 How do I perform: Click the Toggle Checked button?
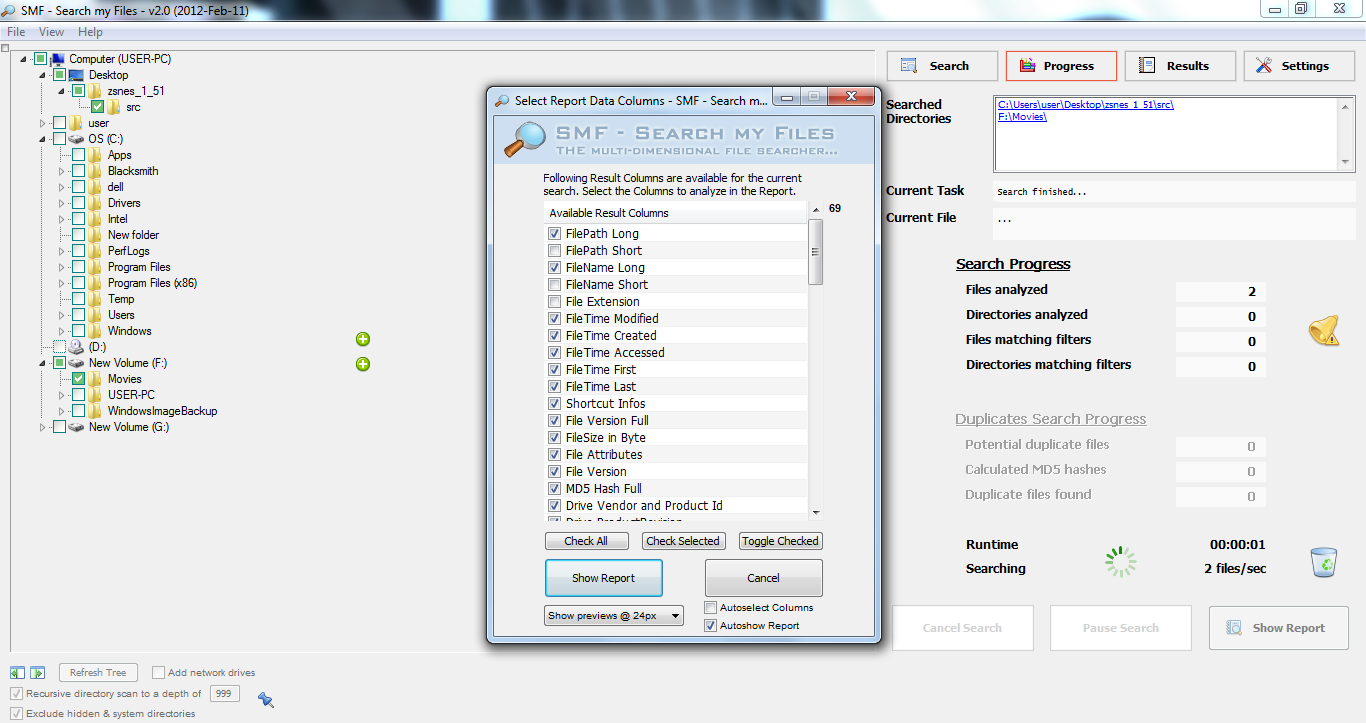point(781,541)
